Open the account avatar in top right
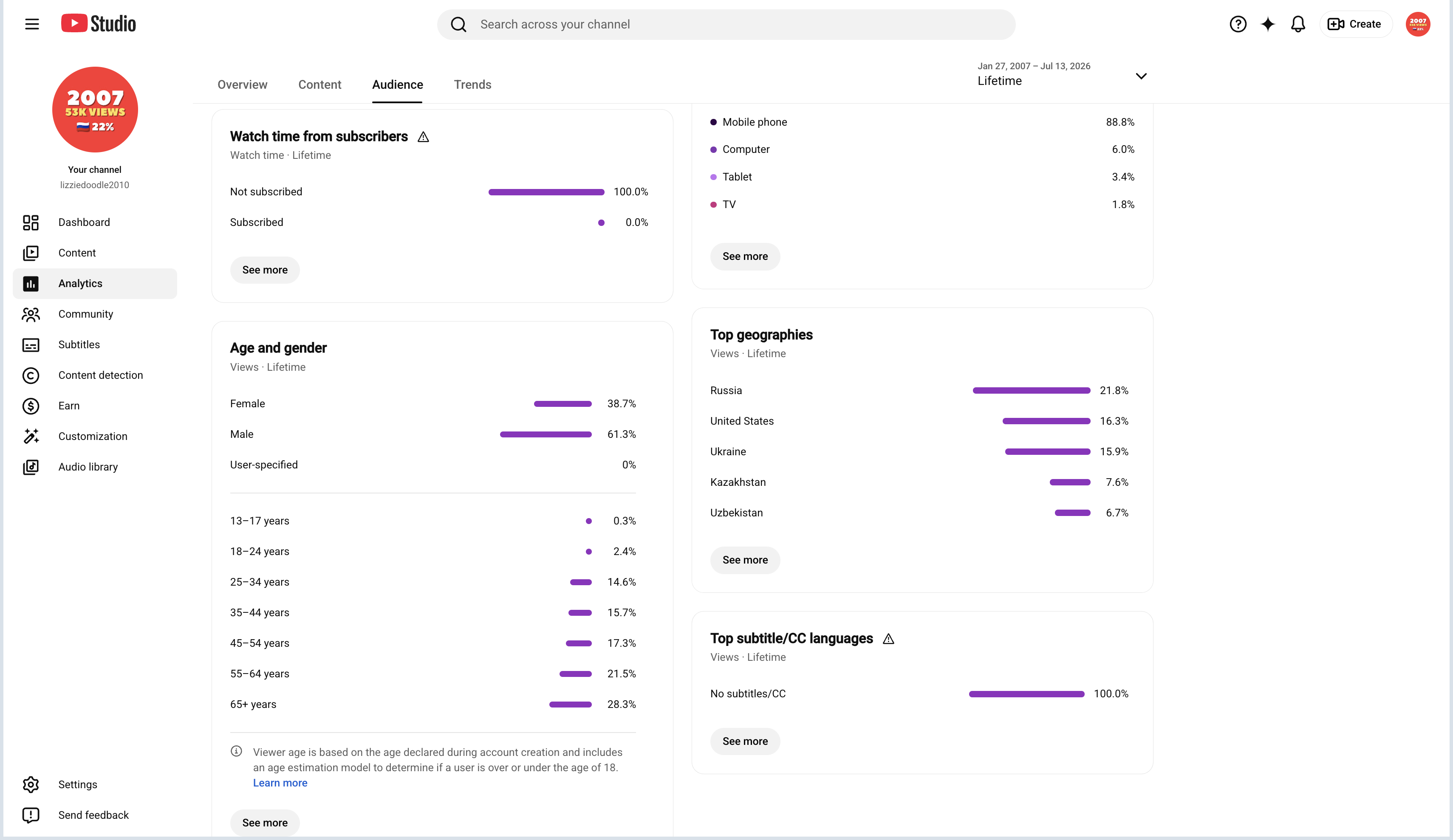Screen dimensions: 1453x840 coord(1417,24)
